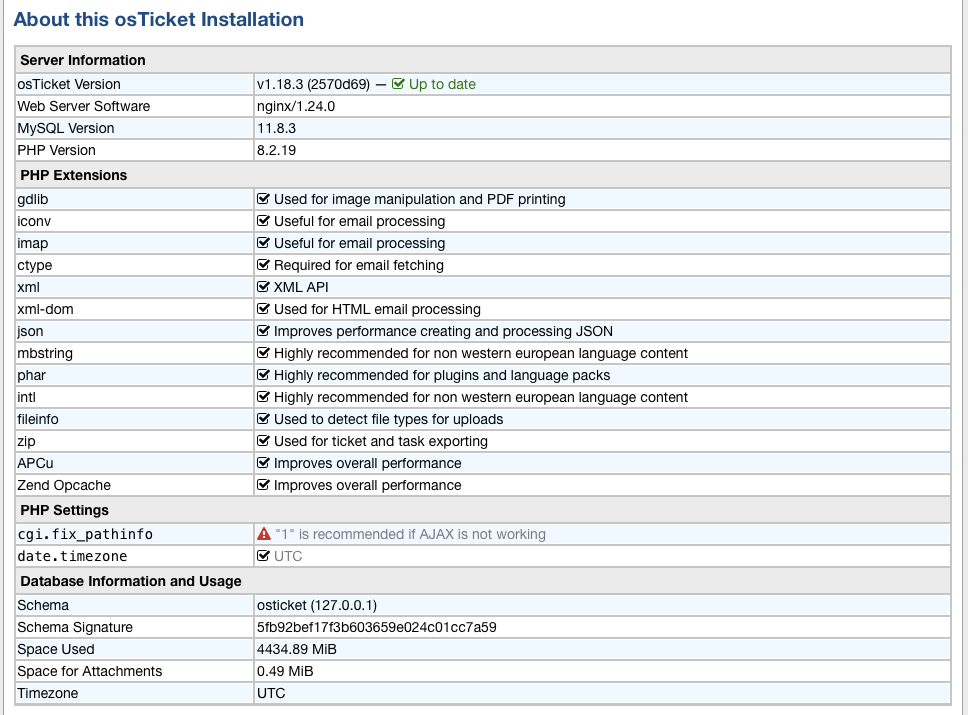This screenshot has width=968, height=715.
Task: Click the date.timezone UTC checkbox icon
Action: (264, 556)
